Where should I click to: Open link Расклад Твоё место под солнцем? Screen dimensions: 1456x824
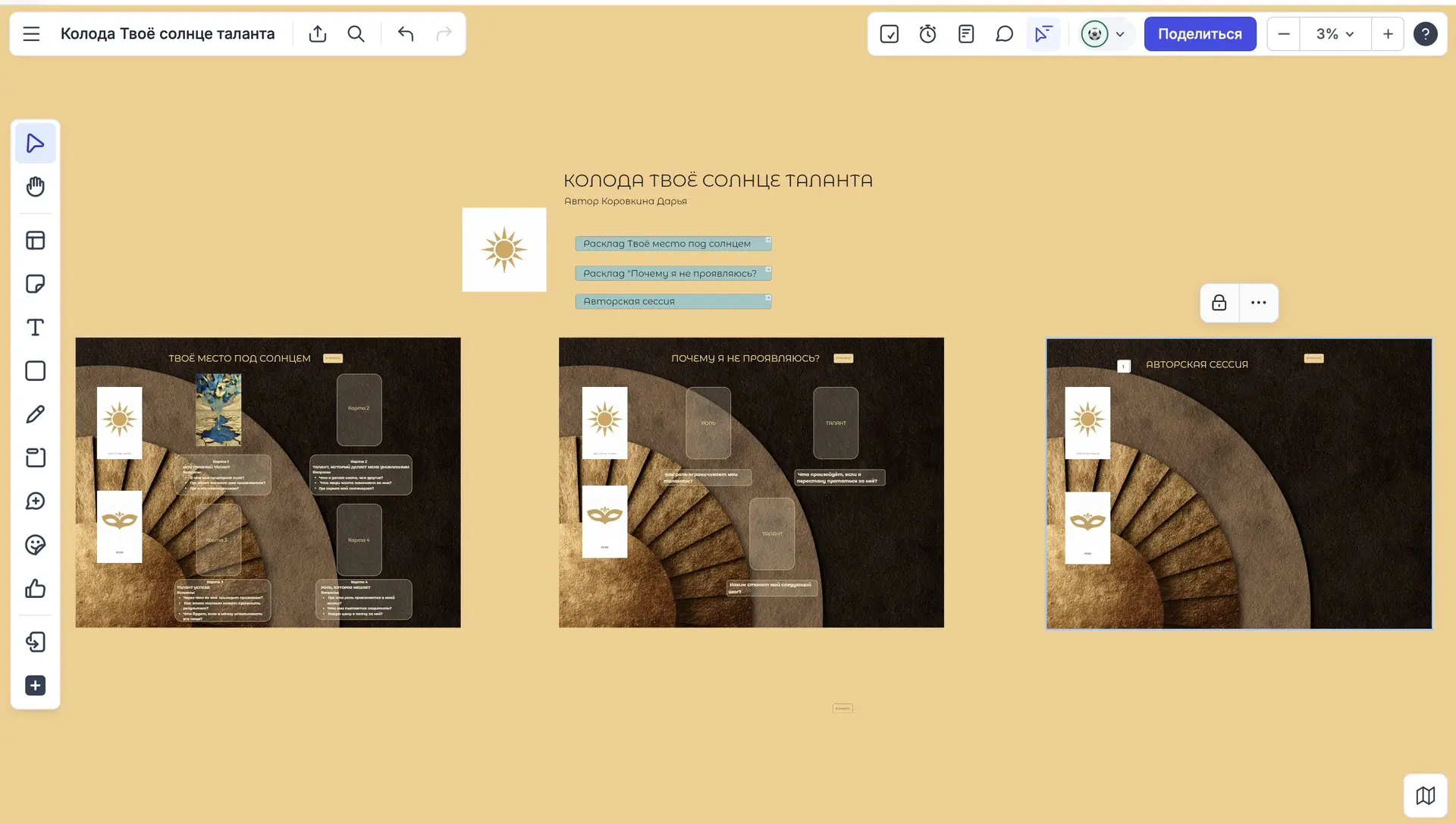(x=673, y=244)
